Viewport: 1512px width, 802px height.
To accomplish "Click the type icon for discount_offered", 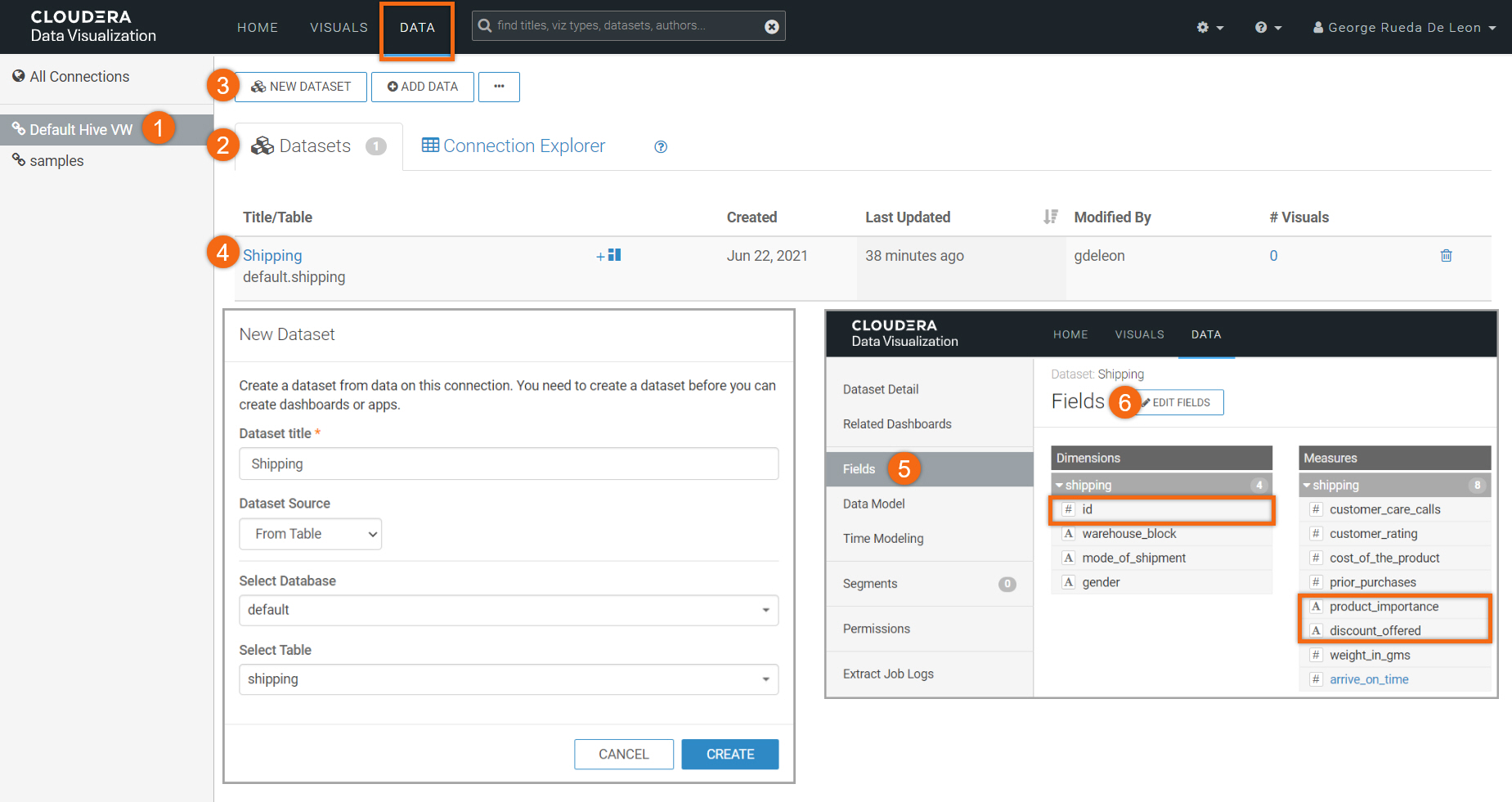I will (x=1316, y=630).
